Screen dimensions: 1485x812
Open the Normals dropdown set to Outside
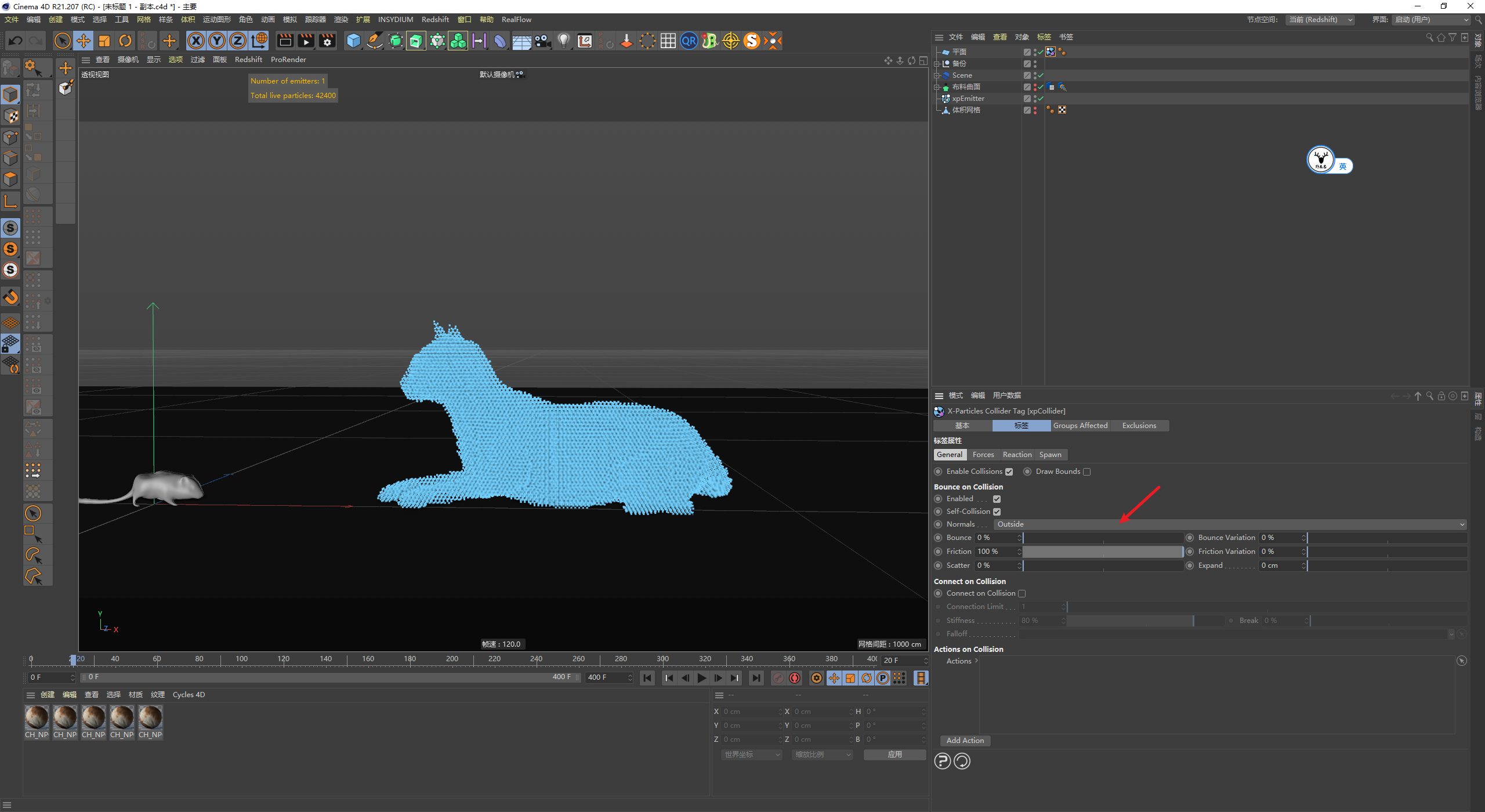point(1230,524)
